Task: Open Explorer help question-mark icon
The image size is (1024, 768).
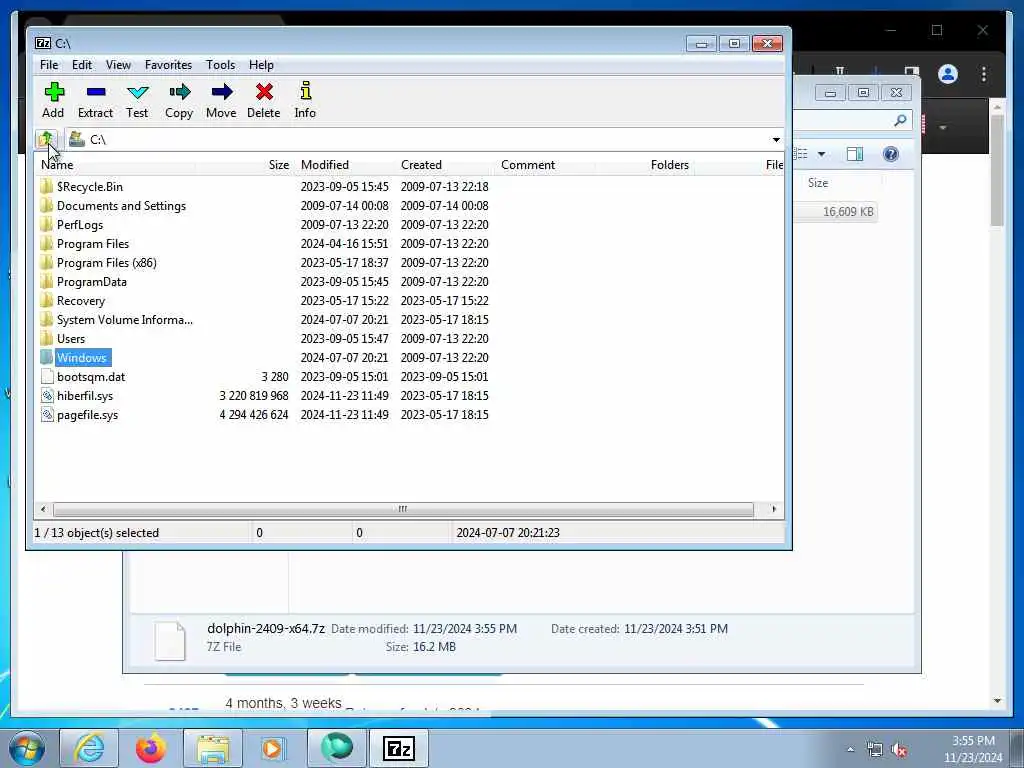Action: click(x=891, y=154)
